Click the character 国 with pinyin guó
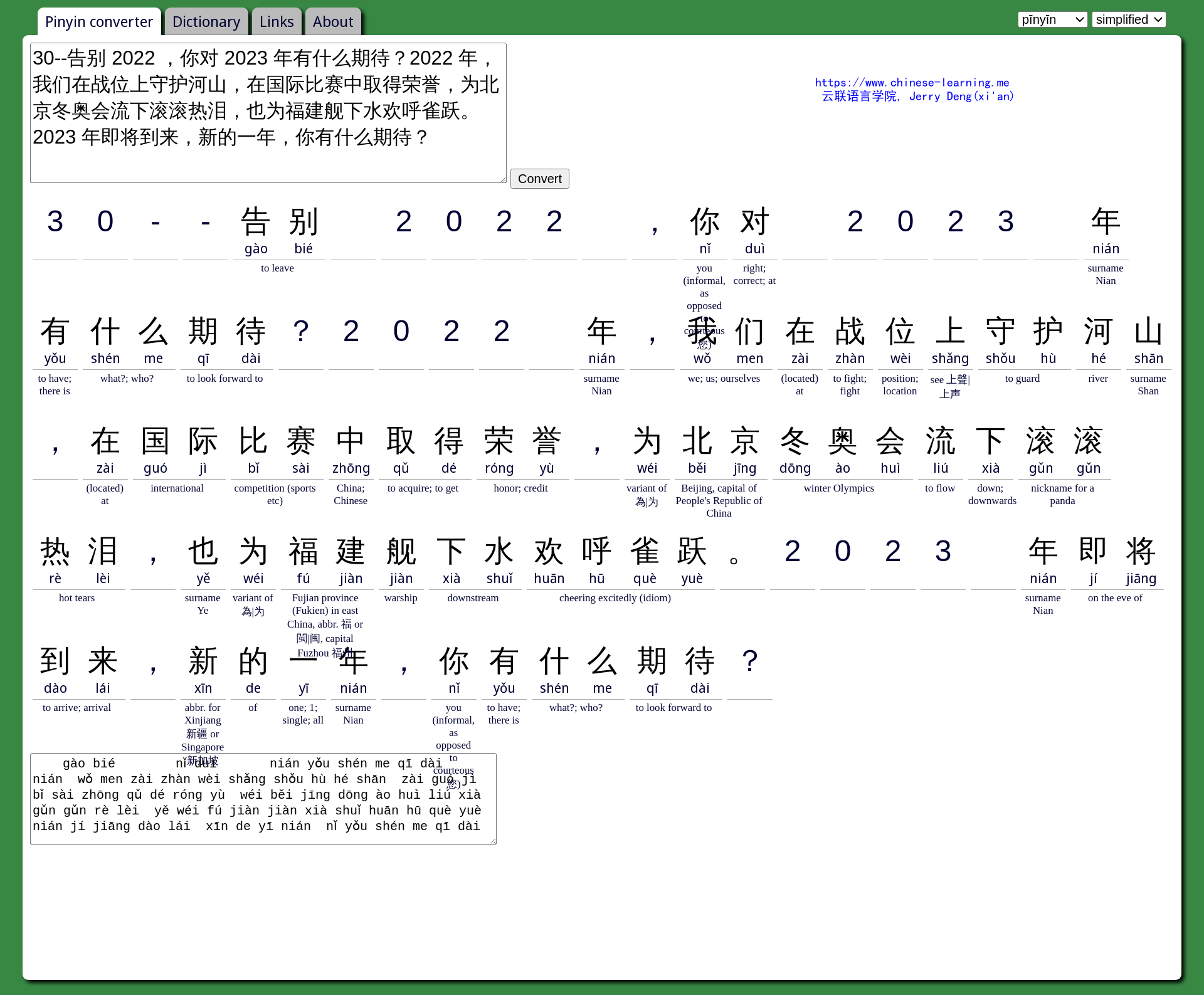Viewport: 1204px width, 995px height. tap(156, 441)
